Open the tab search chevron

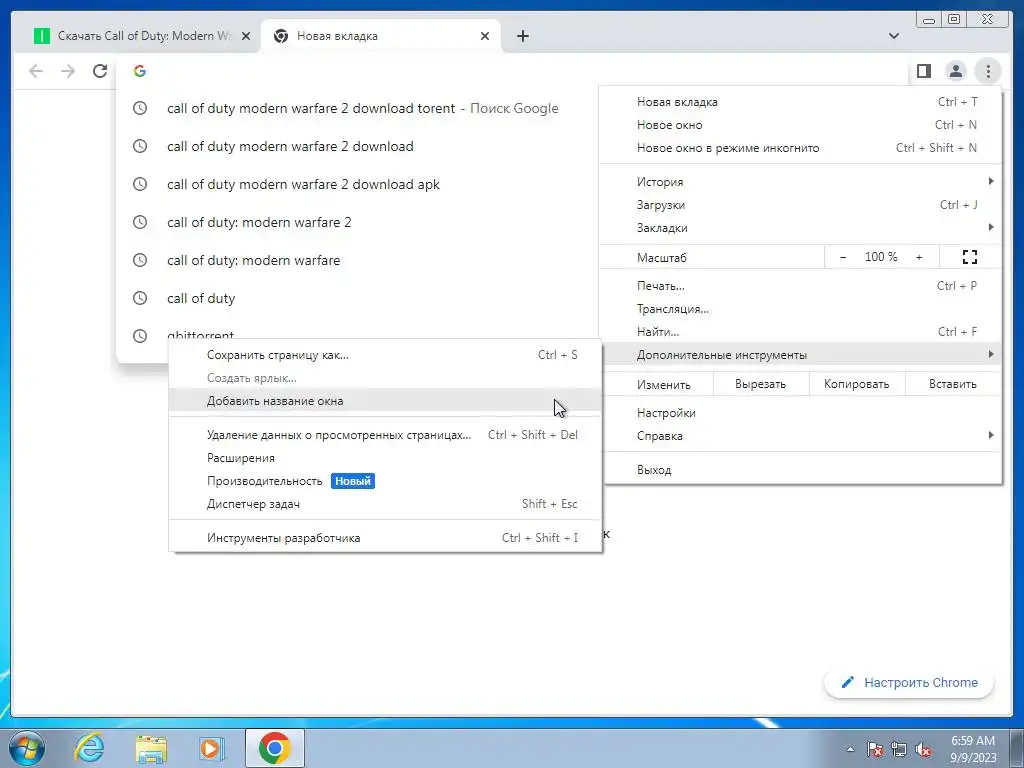coord(893,36)
